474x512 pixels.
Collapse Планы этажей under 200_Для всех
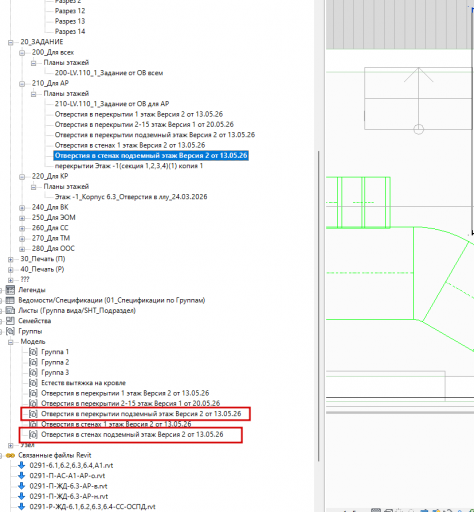point(33,63)
